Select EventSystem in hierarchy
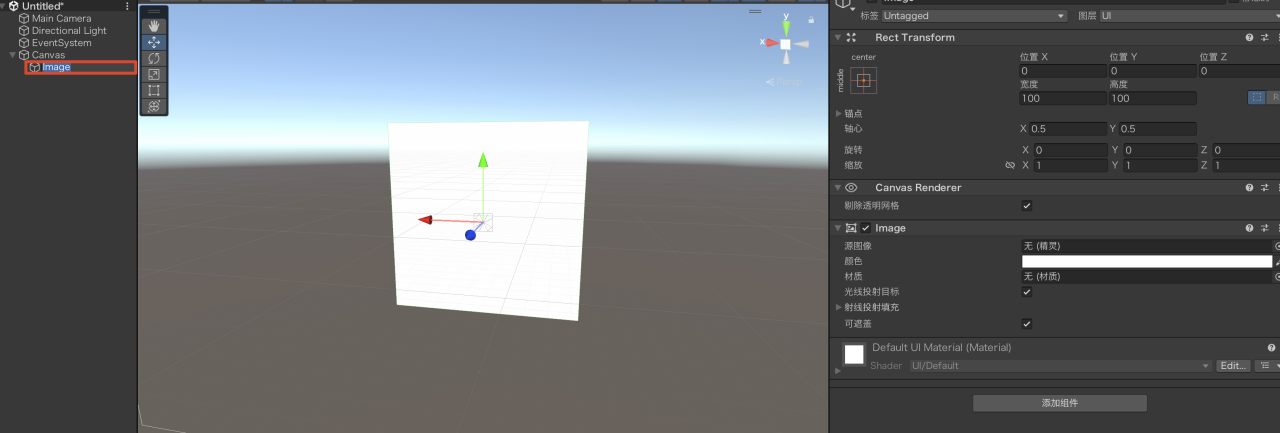Viewport: 1280px width, 433px height. coord(61,42)
